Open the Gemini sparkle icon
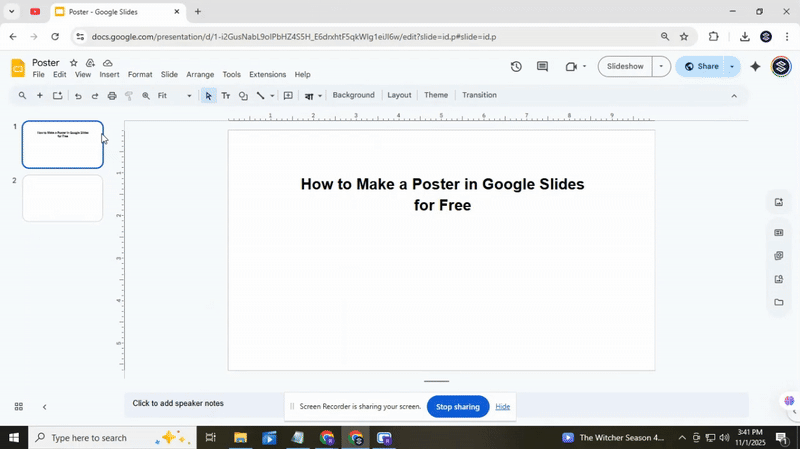800x449 pixels. tap(755, 67)
